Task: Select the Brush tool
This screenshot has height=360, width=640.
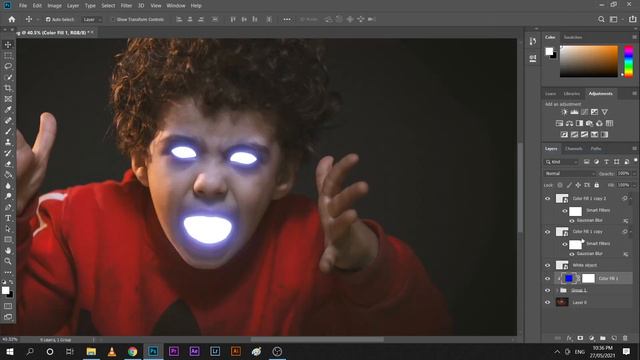Action: click(x=8, y=131)
